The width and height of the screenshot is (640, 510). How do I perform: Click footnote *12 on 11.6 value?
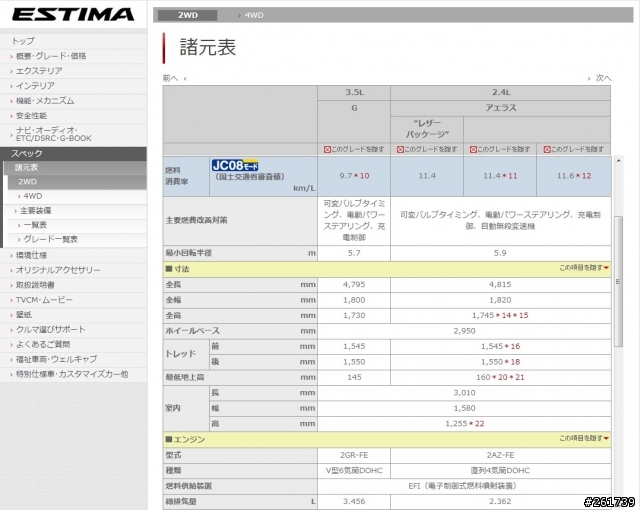click(583, 176)
